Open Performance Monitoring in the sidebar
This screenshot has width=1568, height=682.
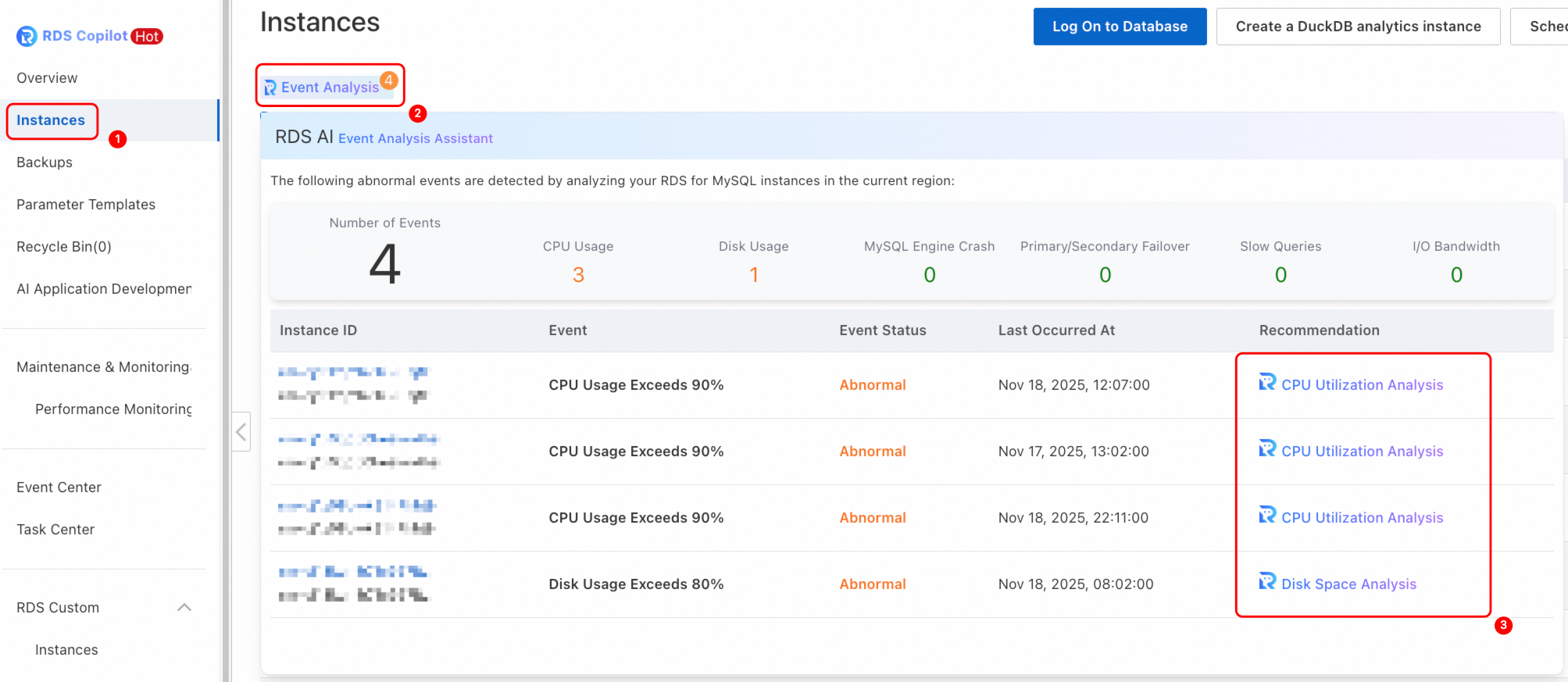[113, 409]
